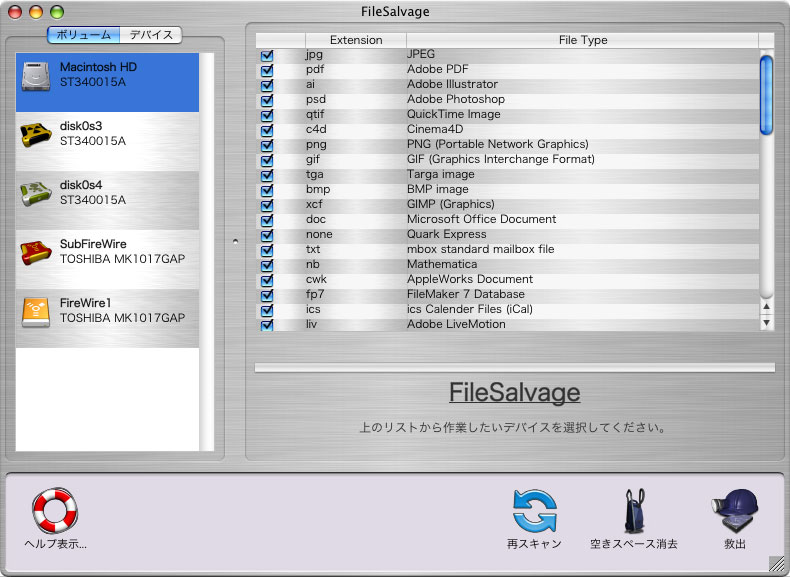790x577 pixels.
Task: Click 'Microsoft Office Document' text
Action: click(482, 219)
